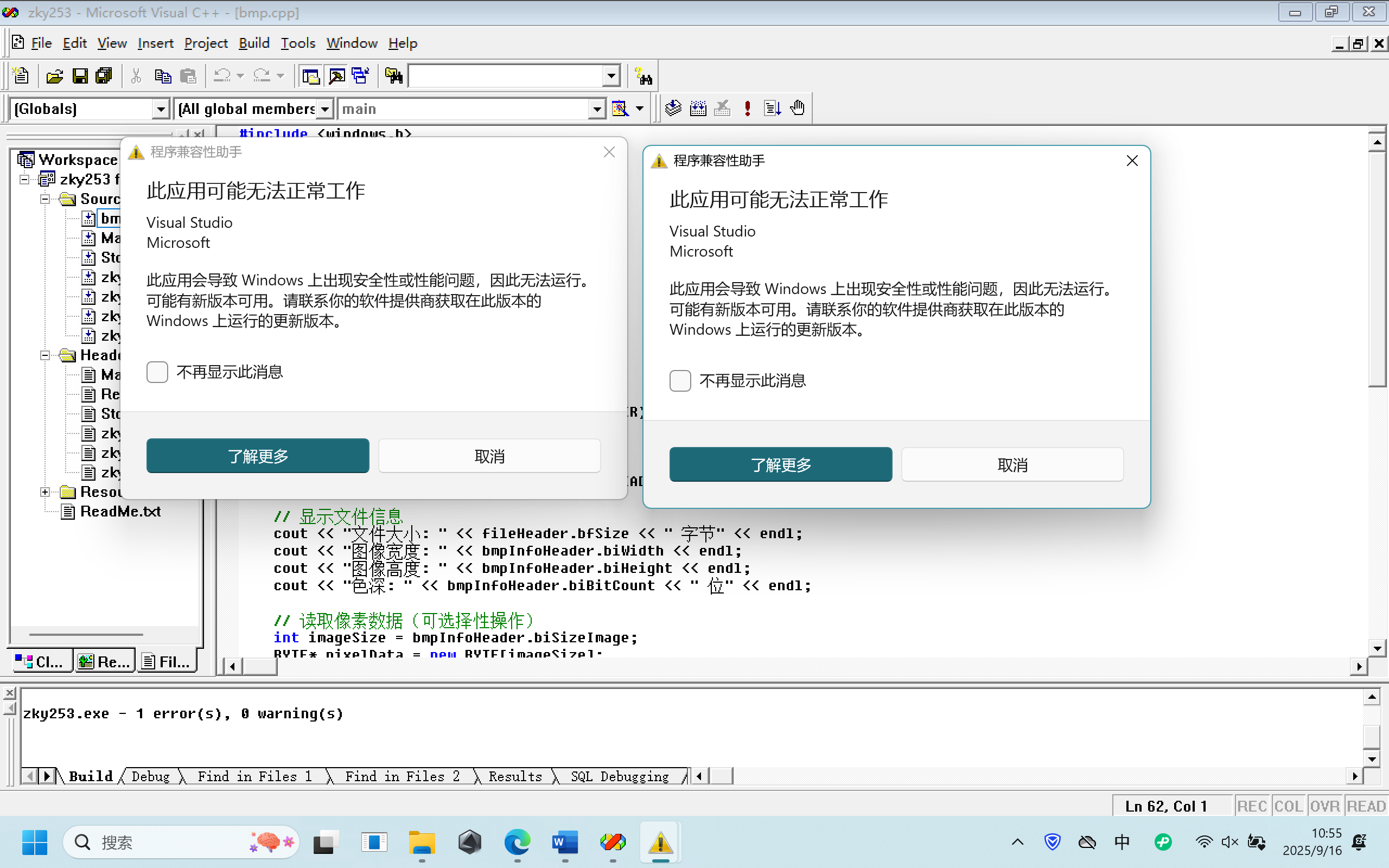This screenshot has width=1389, height=868.
Task: Open the Window menu
Action: pyautogui.click(x=352, y=43)
